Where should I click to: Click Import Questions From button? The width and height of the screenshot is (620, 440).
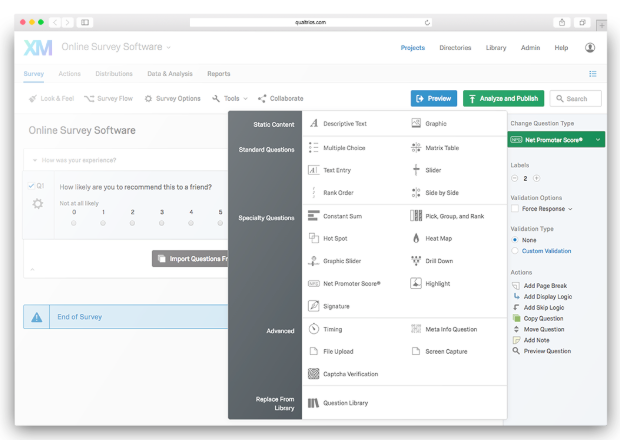pos(190,259)
